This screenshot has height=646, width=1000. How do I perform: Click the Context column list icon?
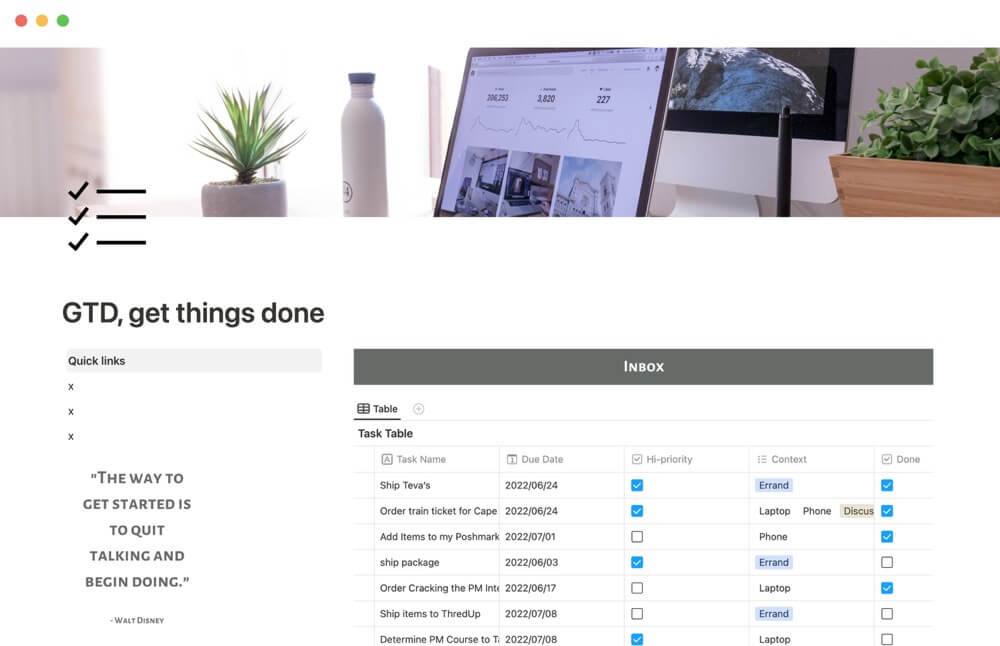[762, 460]
